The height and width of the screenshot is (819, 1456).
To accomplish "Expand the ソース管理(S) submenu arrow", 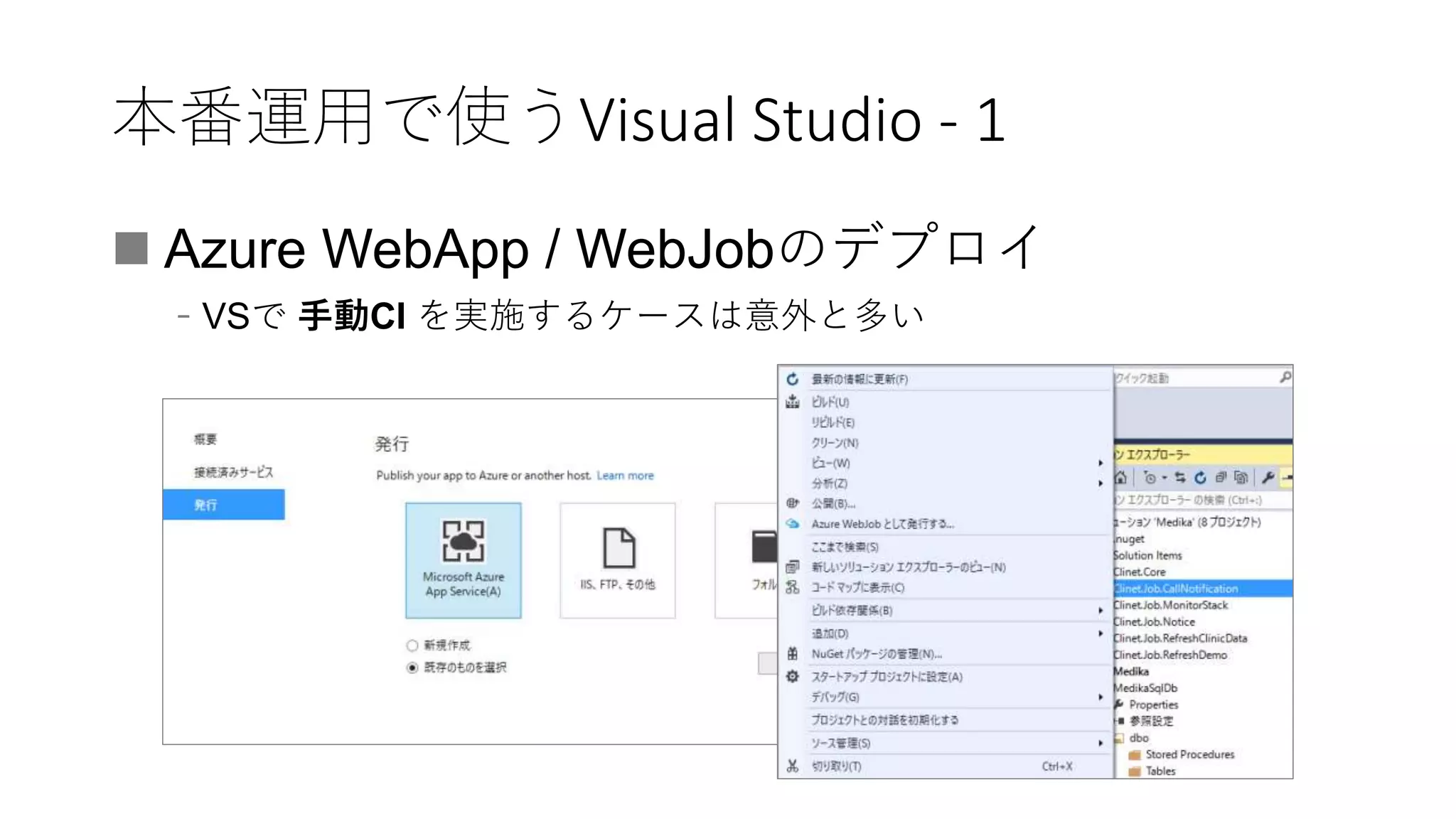I will click(1101, 743).
